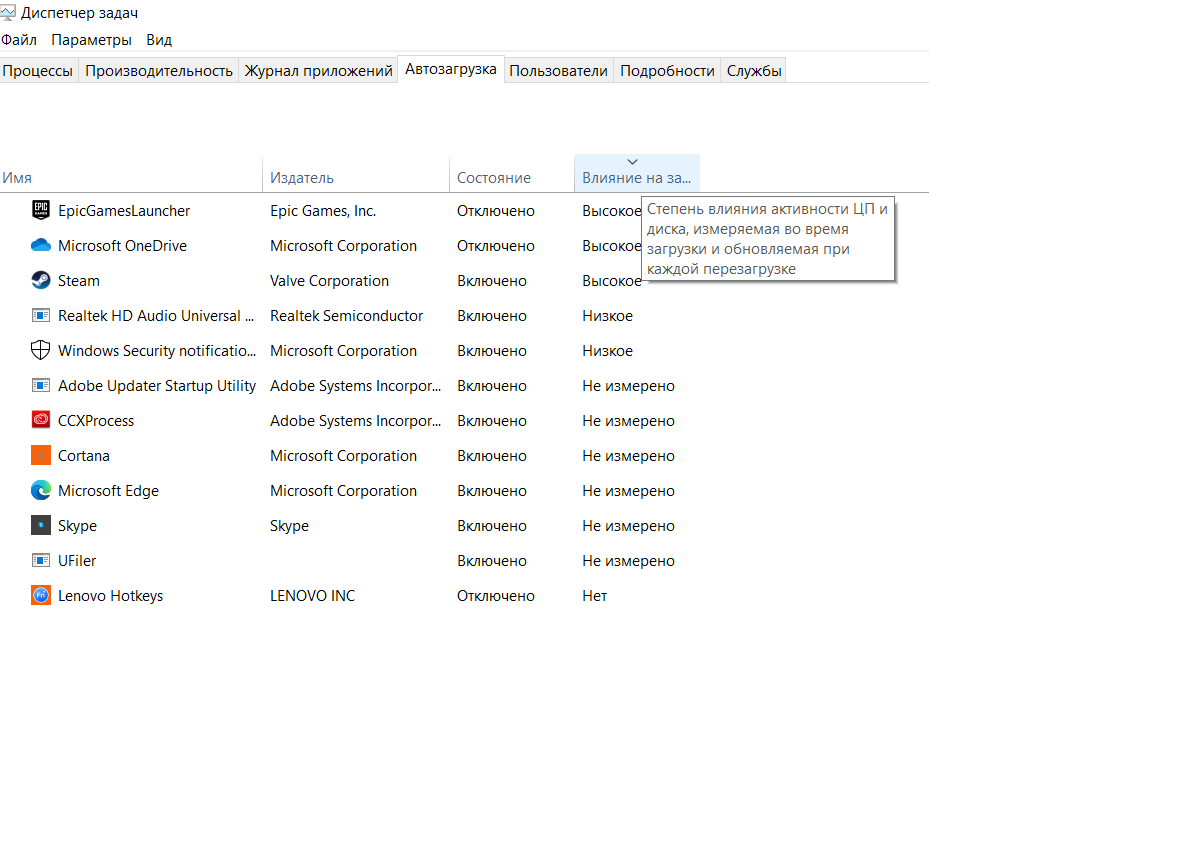Viewport: 1196px width, 846px height.
Task: Open the Журнал приложений tab
Action: (x=318, y=70)
